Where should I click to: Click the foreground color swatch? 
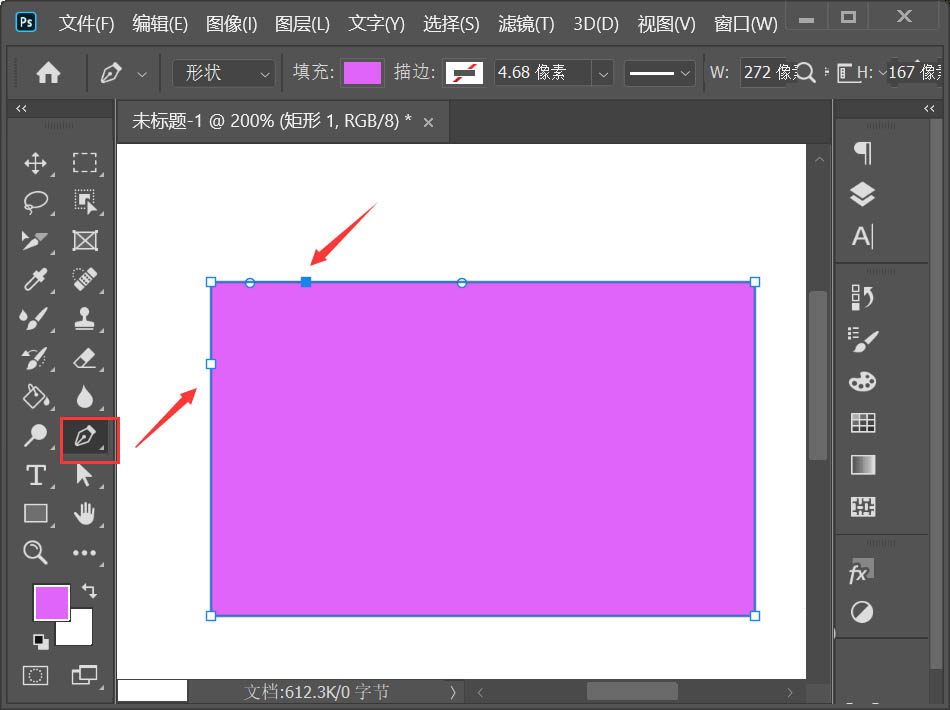[x=51, y=602]
